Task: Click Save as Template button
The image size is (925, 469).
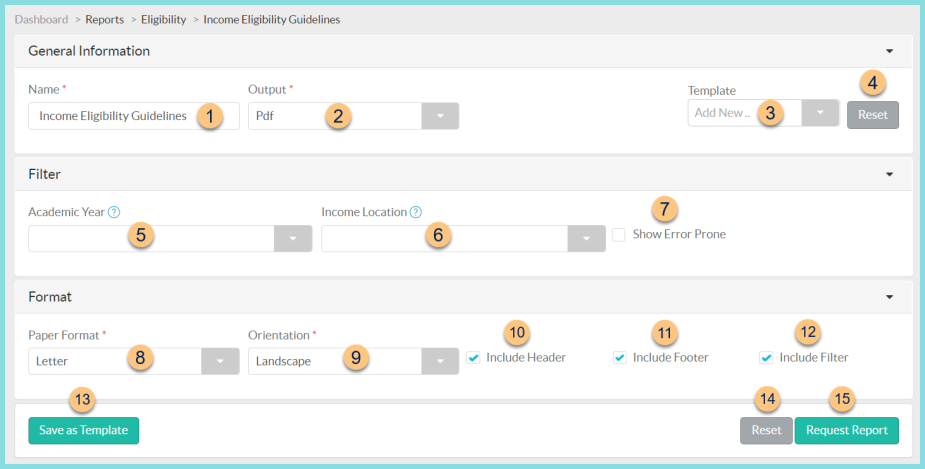Action: coord(84,431)
